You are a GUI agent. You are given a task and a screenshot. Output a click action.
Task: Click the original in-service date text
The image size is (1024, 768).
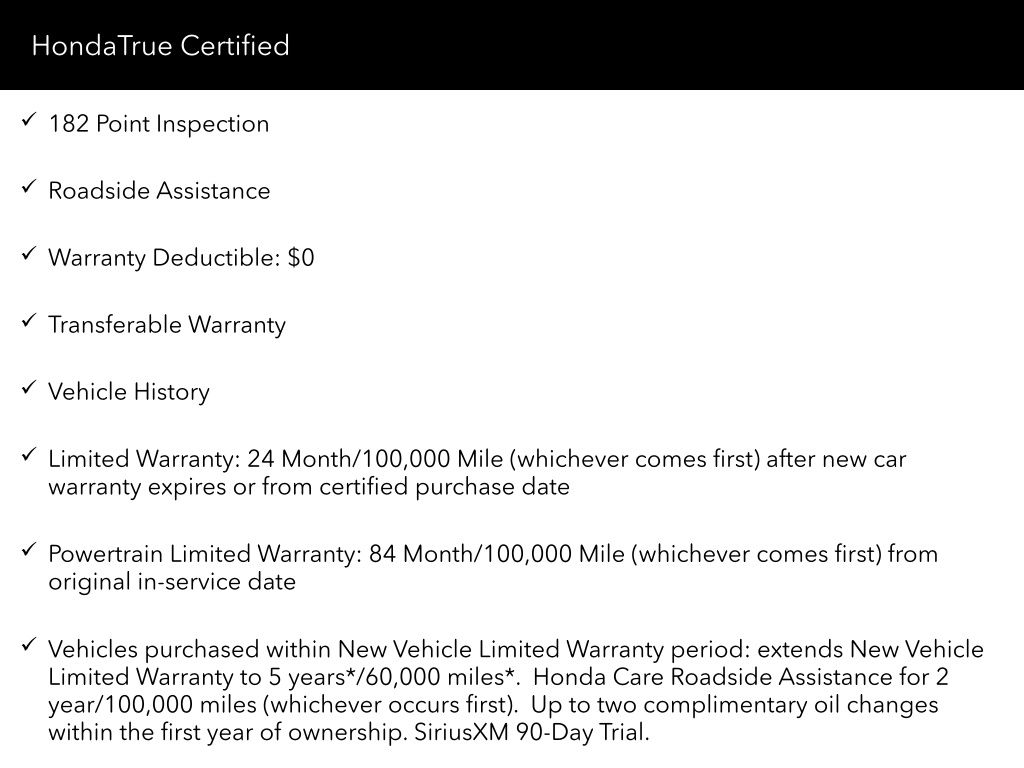coord(172,582)
